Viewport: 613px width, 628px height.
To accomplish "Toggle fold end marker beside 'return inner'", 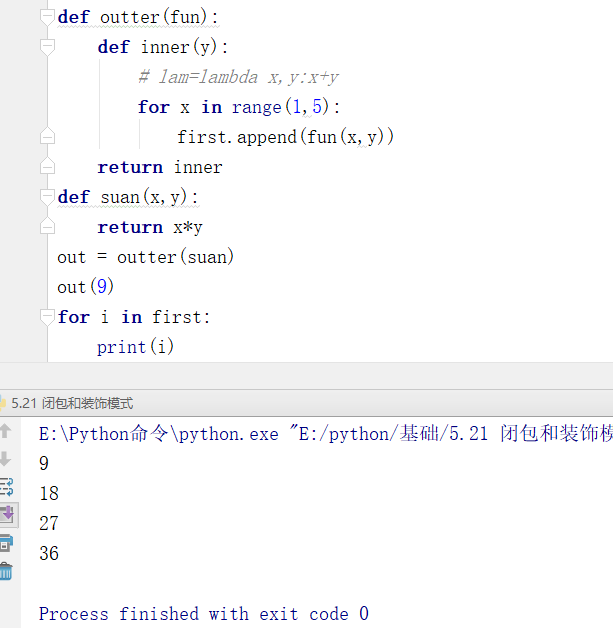I will tap(47, 166).
